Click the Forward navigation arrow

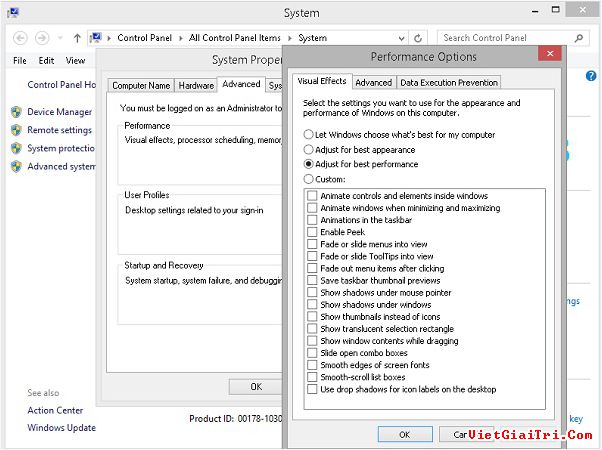[42, 38]
